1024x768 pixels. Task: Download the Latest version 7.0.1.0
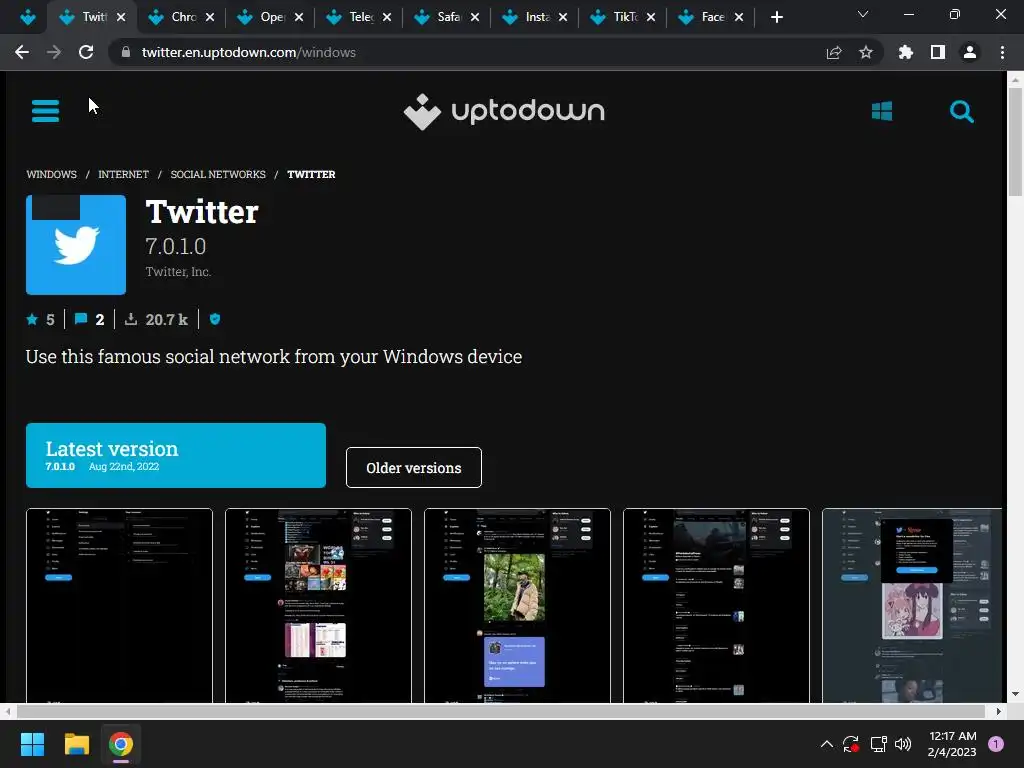(176, 455)
